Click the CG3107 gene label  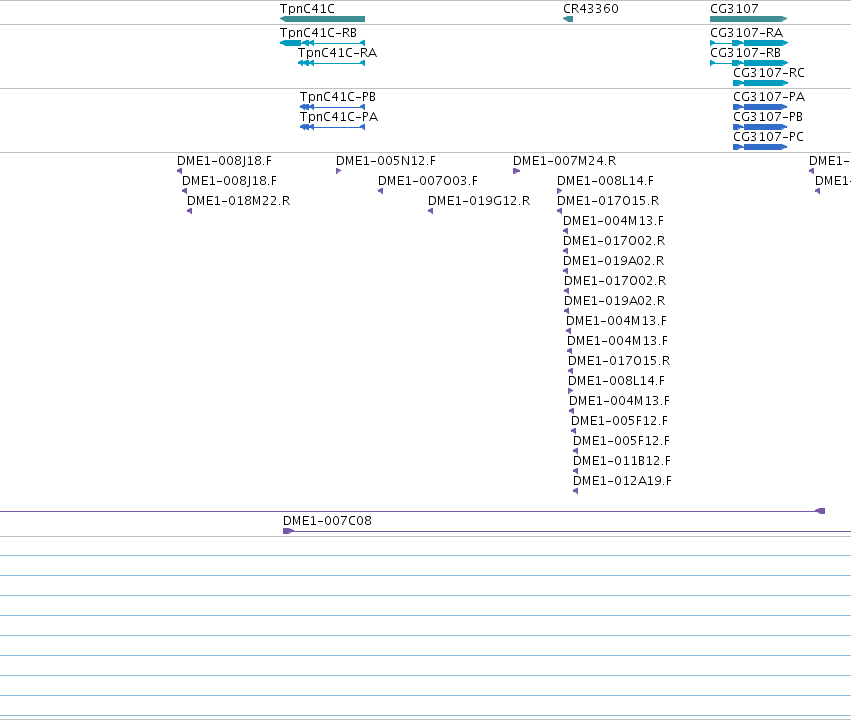pyautogui.click(x=734, y=9)
